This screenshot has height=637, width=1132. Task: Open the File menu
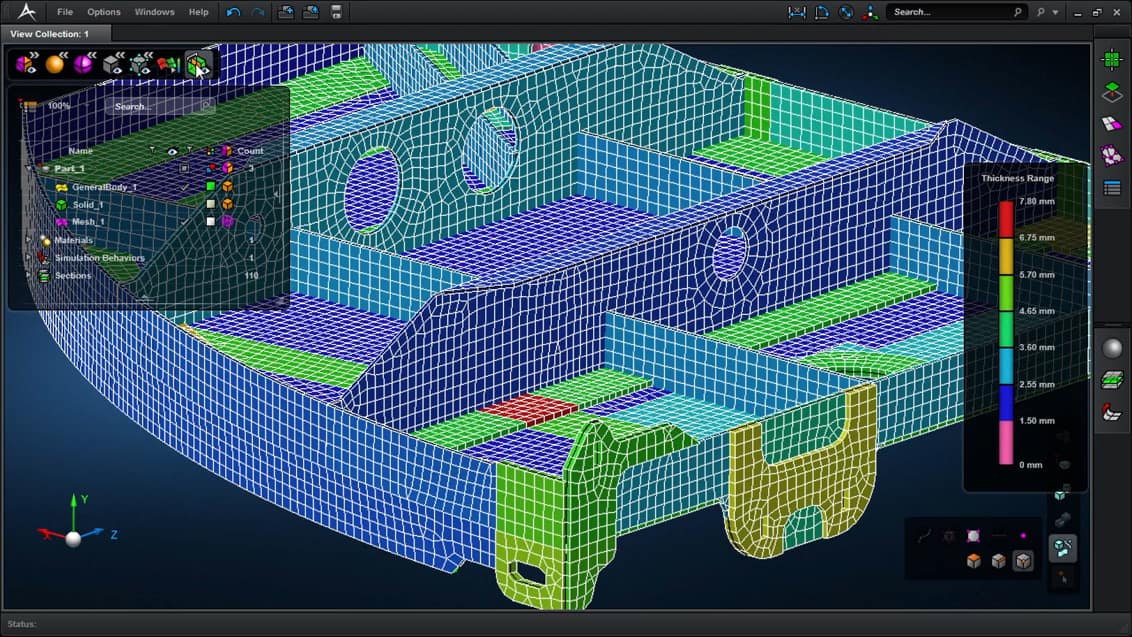click(x=65, y=12)
